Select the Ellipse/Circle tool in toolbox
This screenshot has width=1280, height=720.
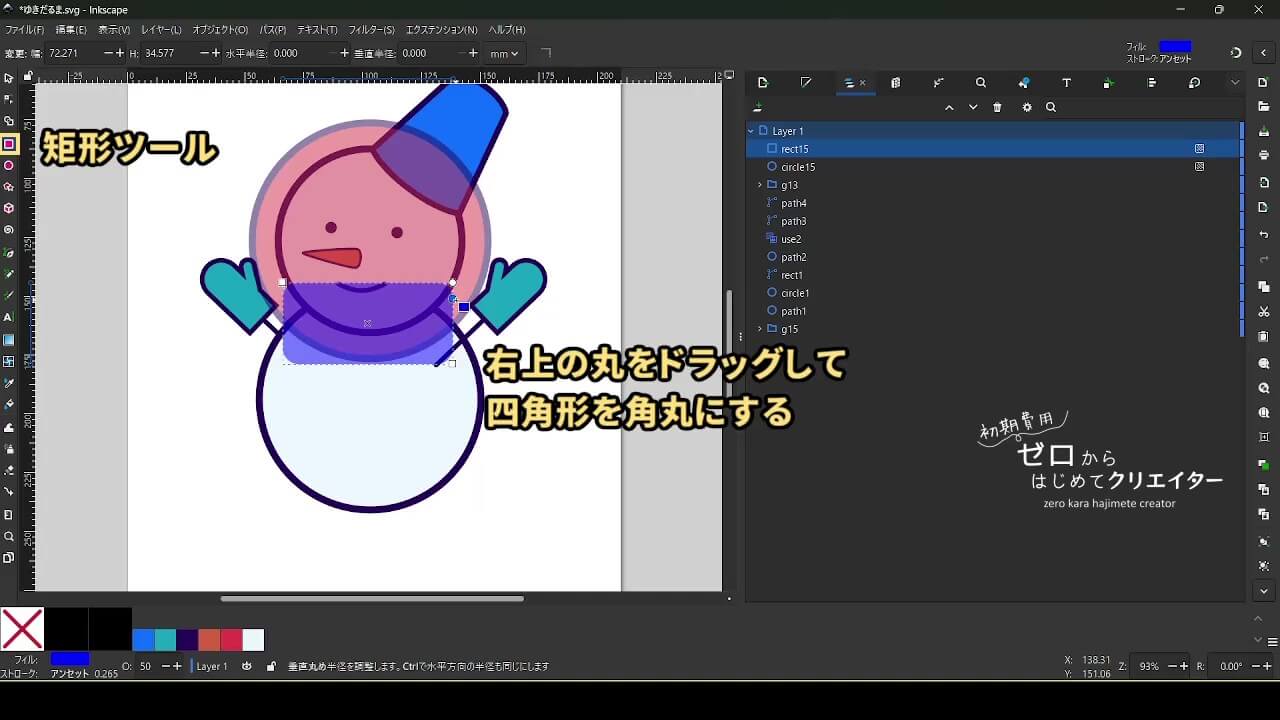point(9,166)
